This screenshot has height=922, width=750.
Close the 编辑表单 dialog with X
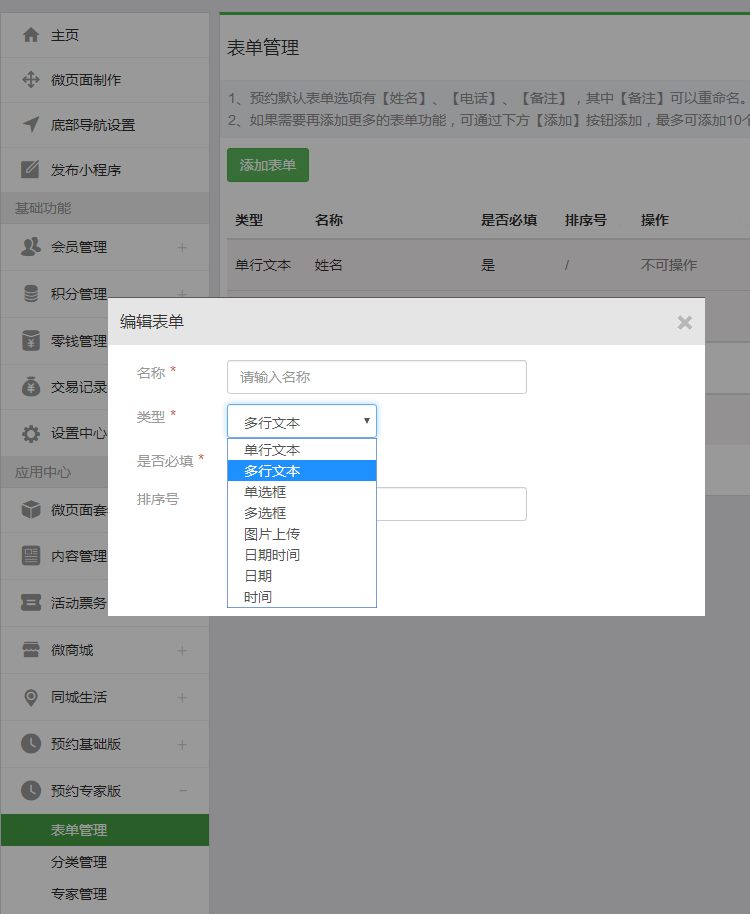(x=684, y=322)
